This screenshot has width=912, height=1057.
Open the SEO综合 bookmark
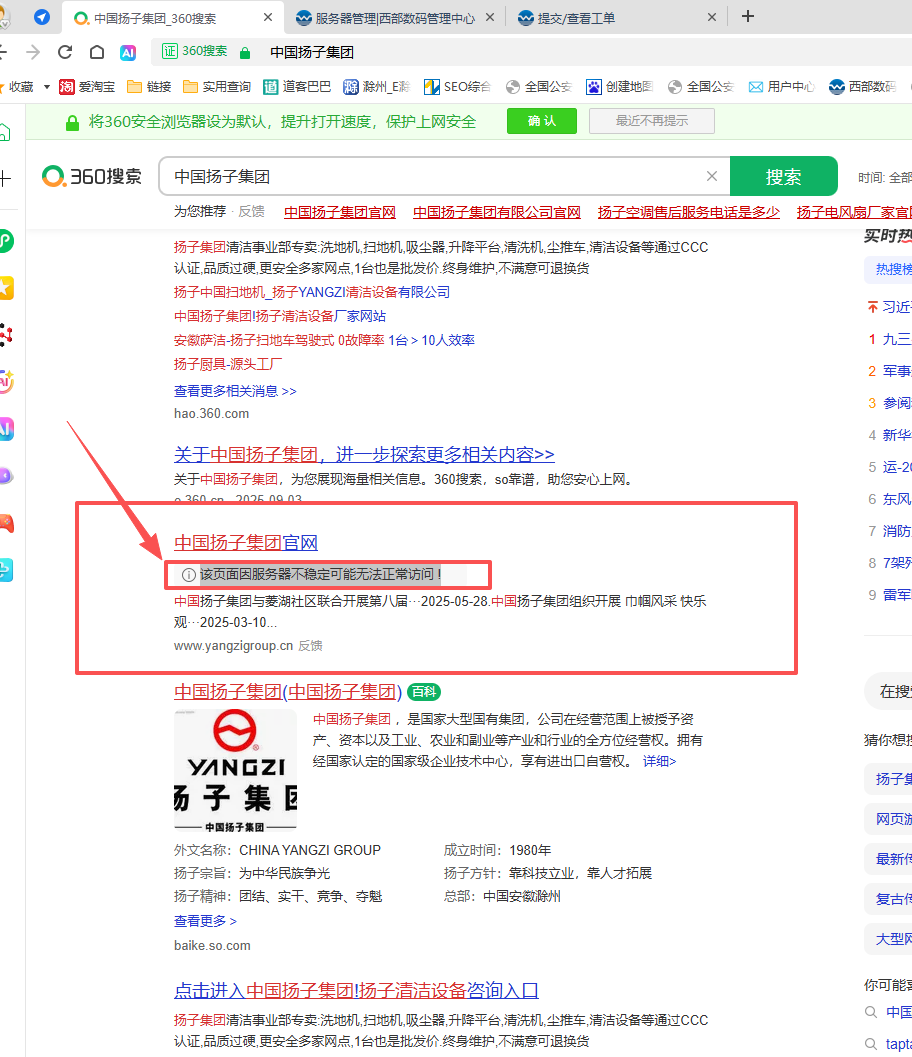457,87
